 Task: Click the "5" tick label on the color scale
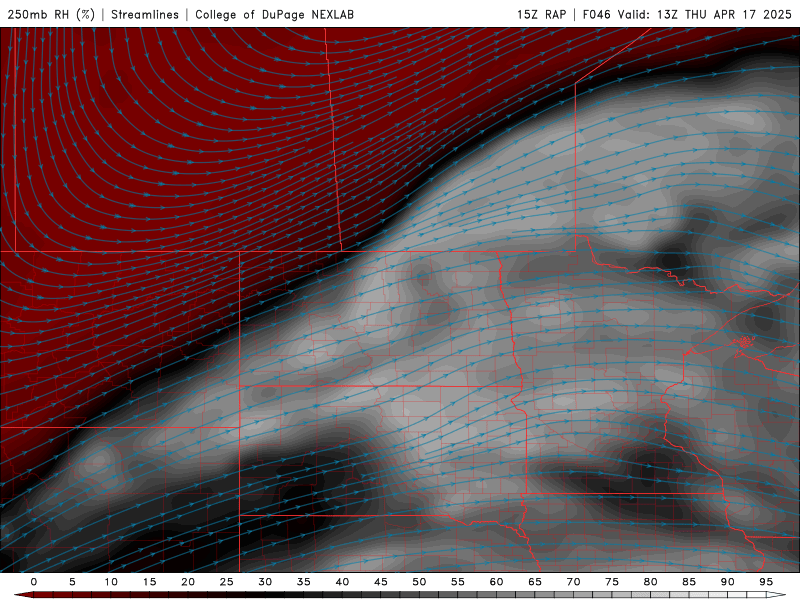[72, 582]
